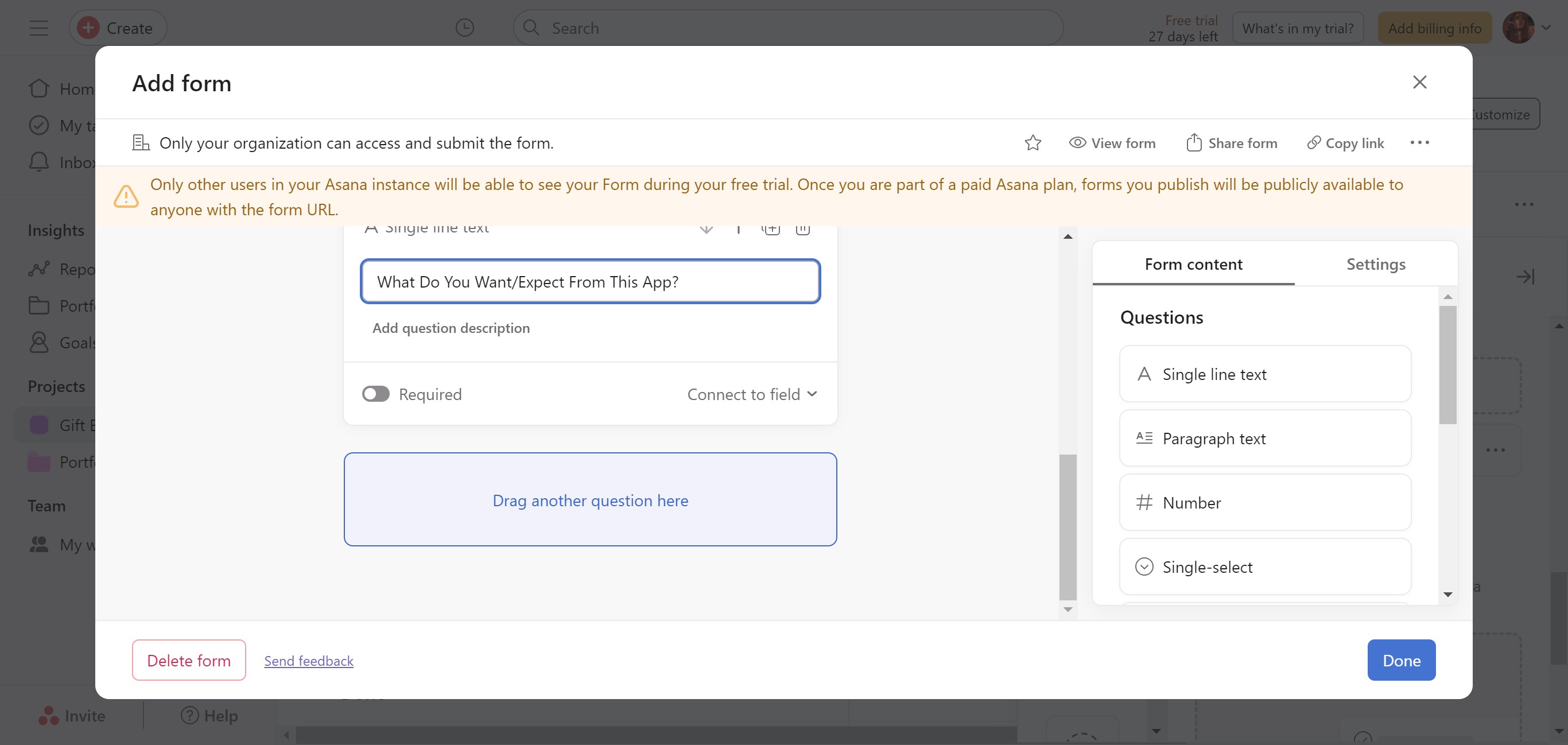
Task: Click the Delete form button
Action: (x=189, y=661)
